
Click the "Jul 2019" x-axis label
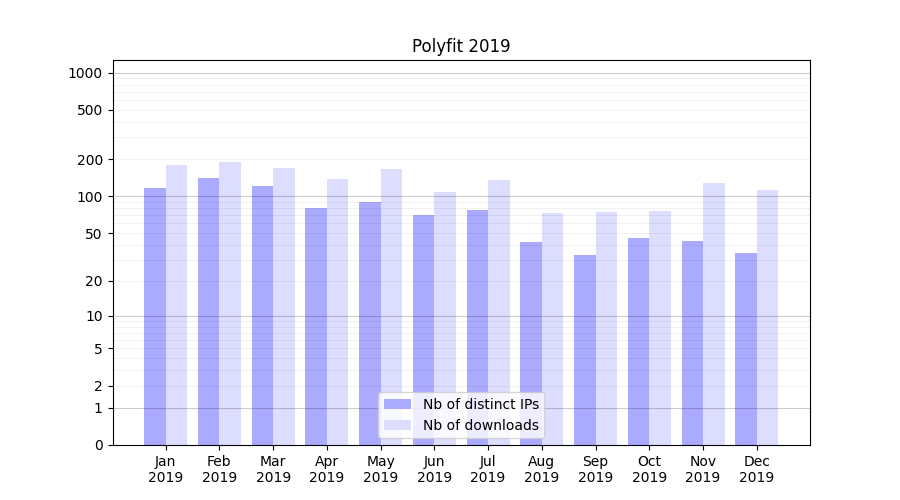(x=488, y=469)
